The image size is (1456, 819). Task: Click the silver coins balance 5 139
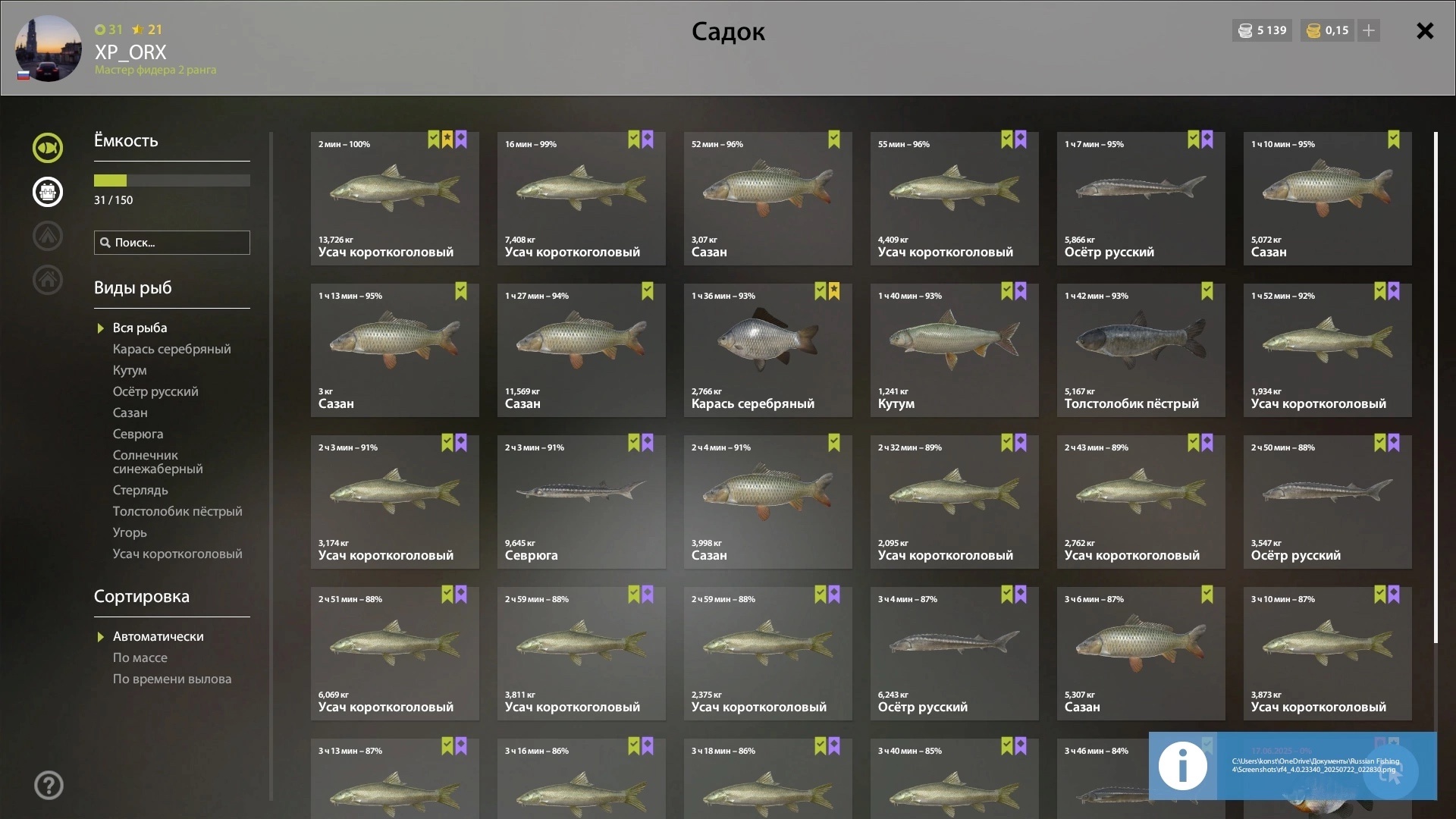(1263, 30)
